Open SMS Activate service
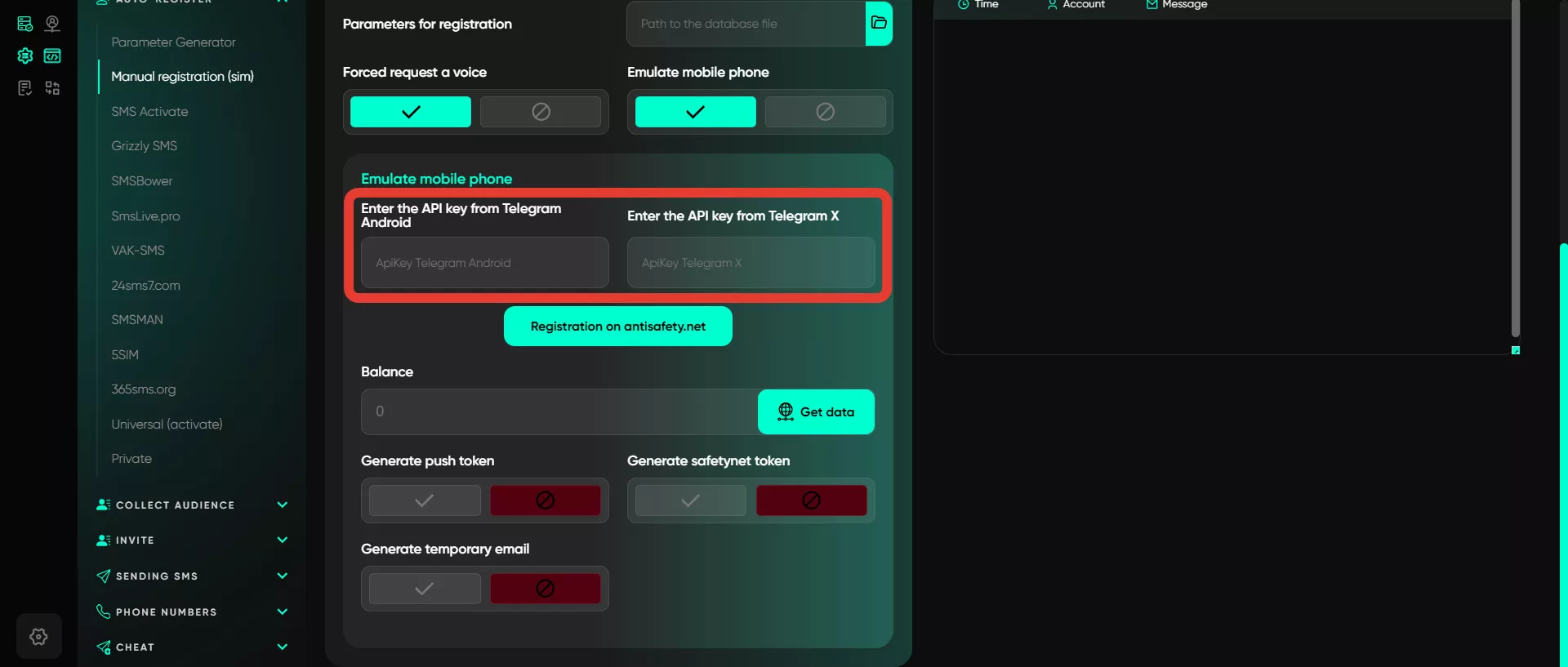This screenshot has height=667, width=1568. (x=149, y=111)
